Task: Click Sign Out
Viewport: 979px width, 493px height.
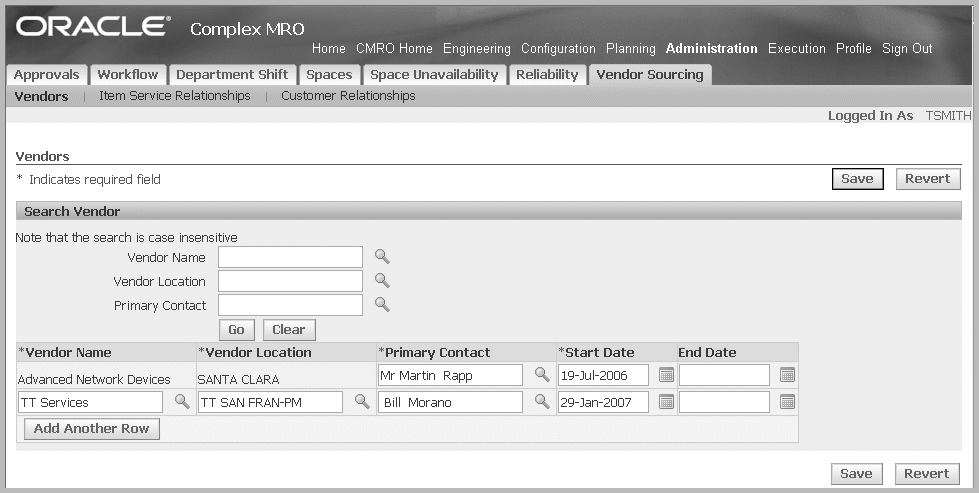Action: pos(907,49)
